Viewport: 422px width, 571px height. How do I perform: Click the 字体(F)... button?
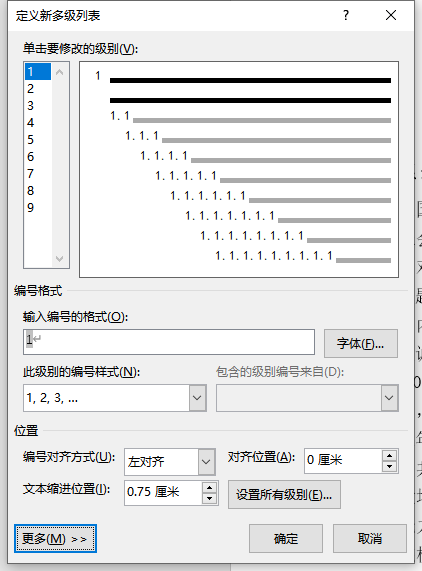(x=361, y=343)
